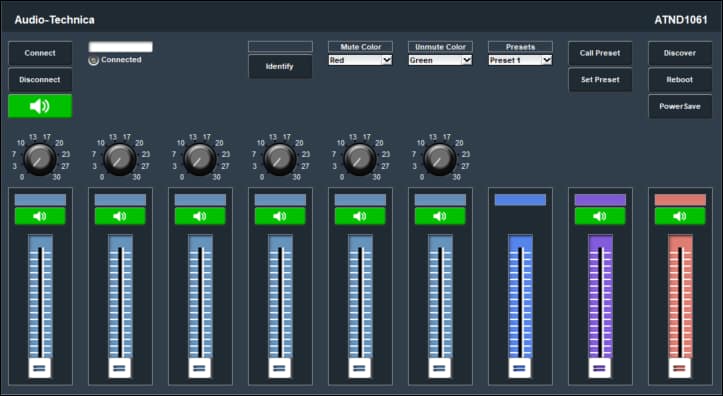
Task: Mute the fifth channel via its speaker icon
Action: point(360,216)
